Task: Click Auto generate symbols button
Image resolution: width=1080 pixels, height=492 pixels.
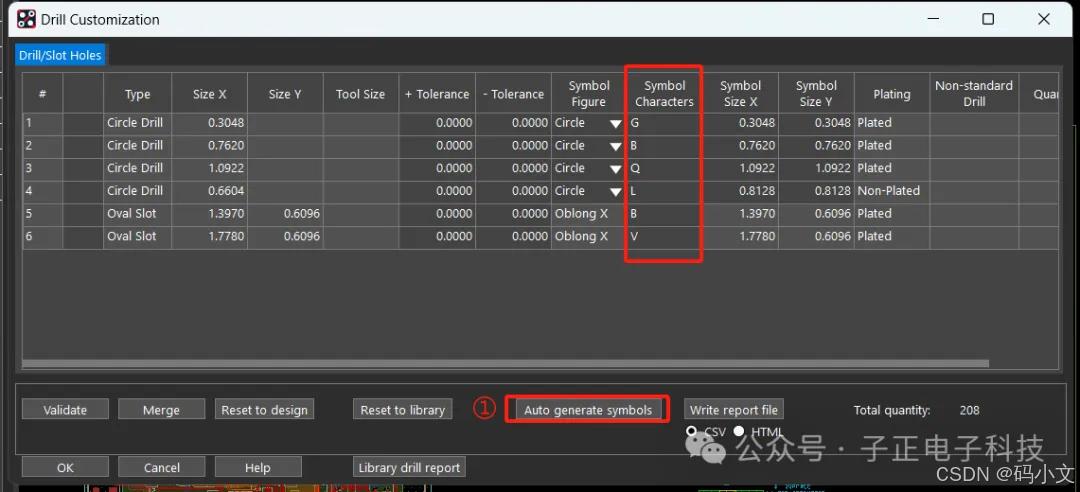Action: 588,409
